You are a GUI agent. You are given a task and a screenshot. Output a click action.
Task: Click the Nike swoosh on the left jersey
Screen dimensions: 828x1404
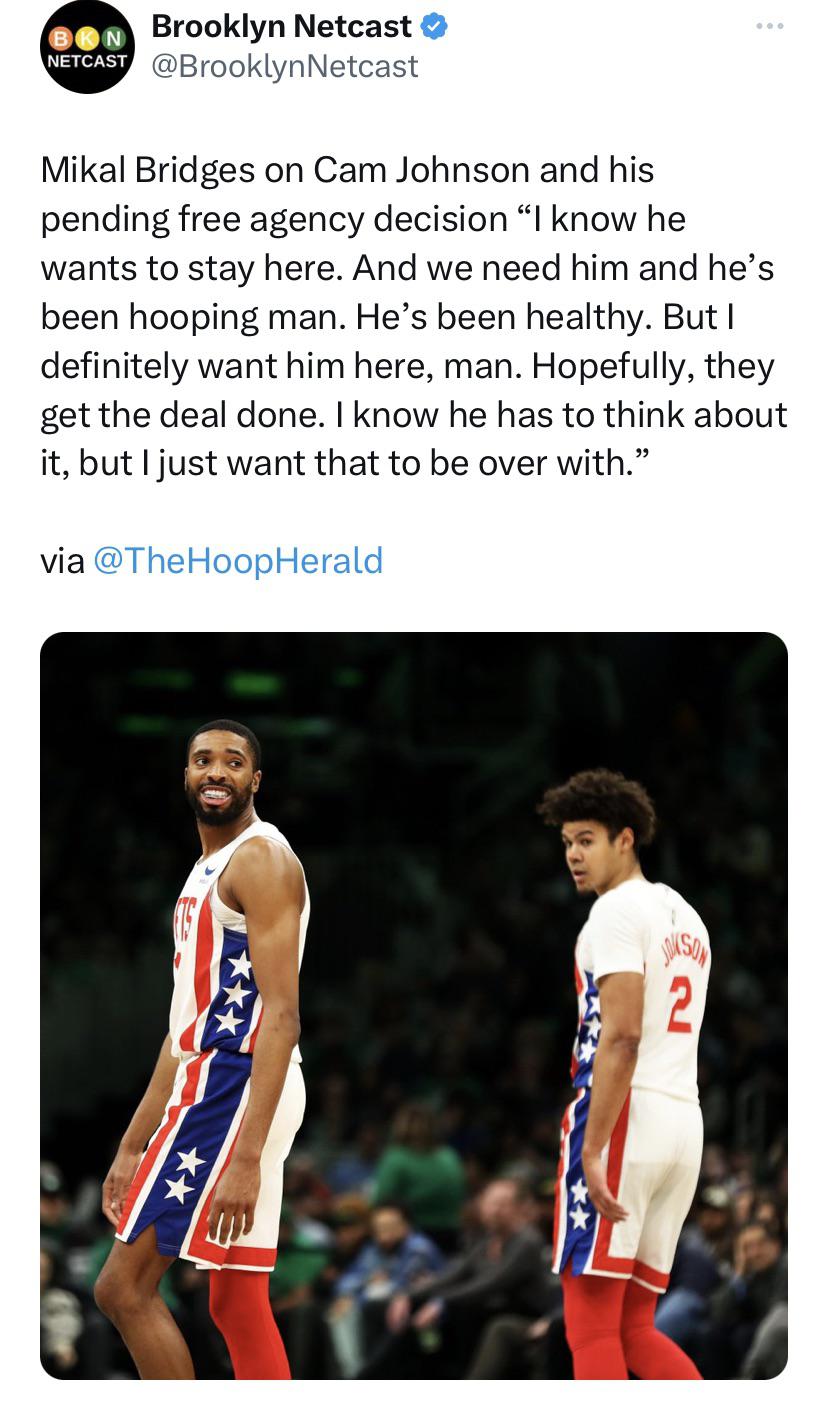click(208, 871)
